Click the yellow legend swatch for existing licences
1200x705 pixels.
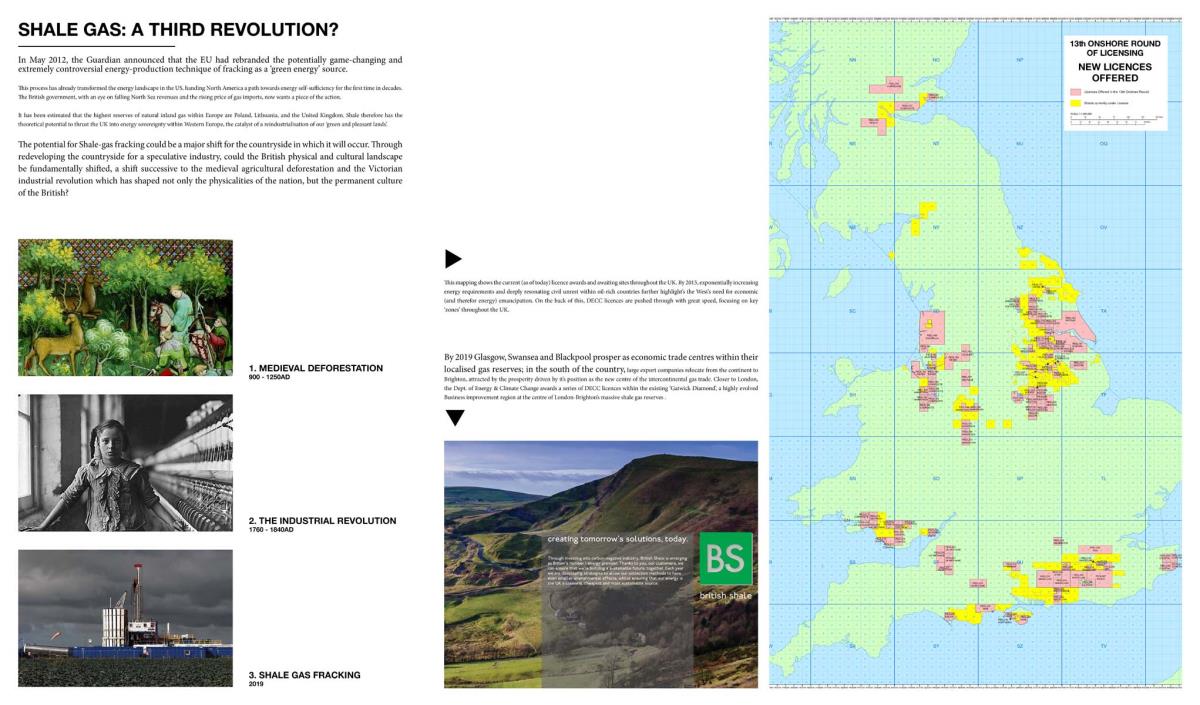[1076, 102]
